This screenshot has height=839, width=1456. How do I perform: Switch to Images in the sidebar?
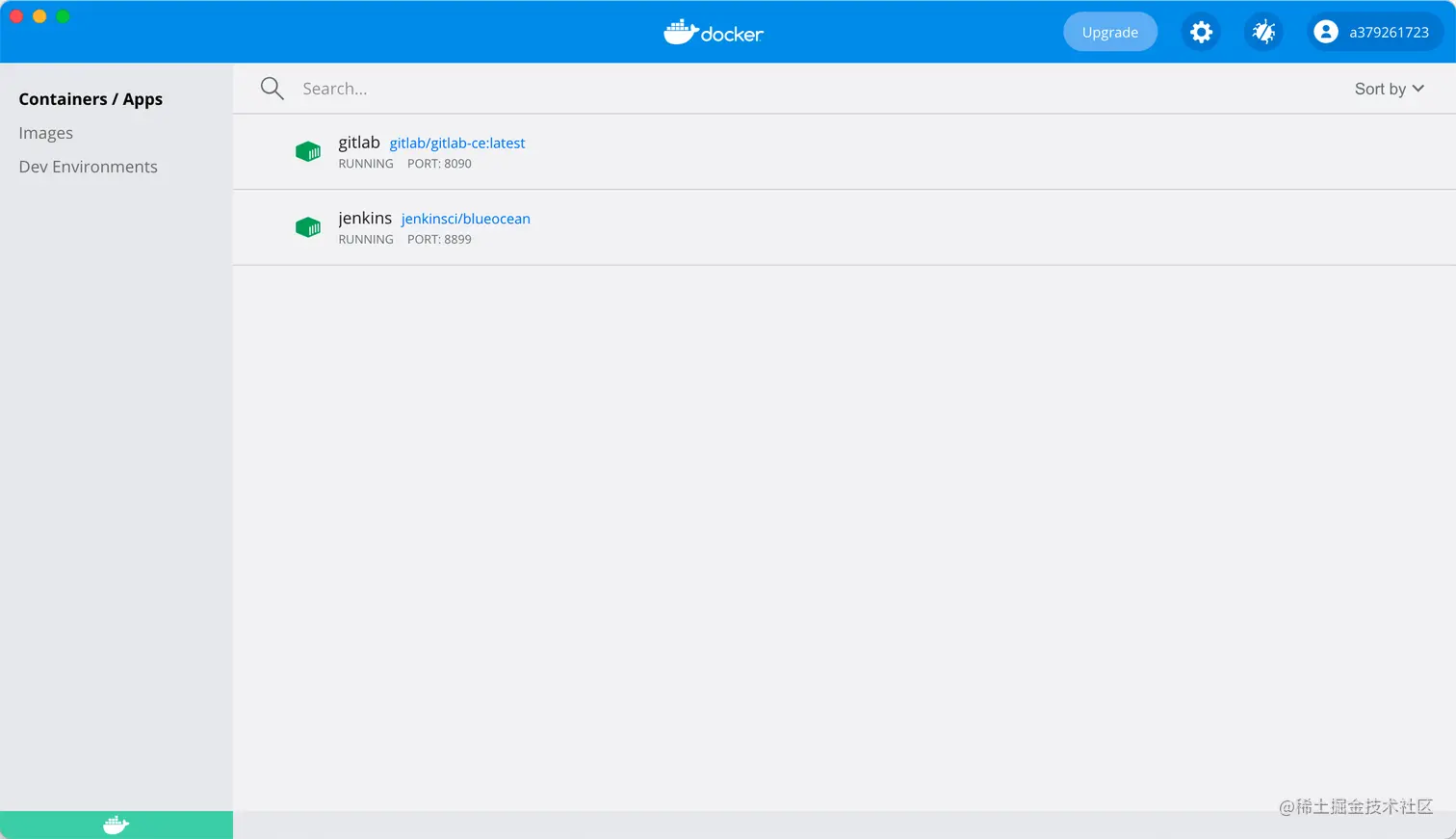click(46, 133)
